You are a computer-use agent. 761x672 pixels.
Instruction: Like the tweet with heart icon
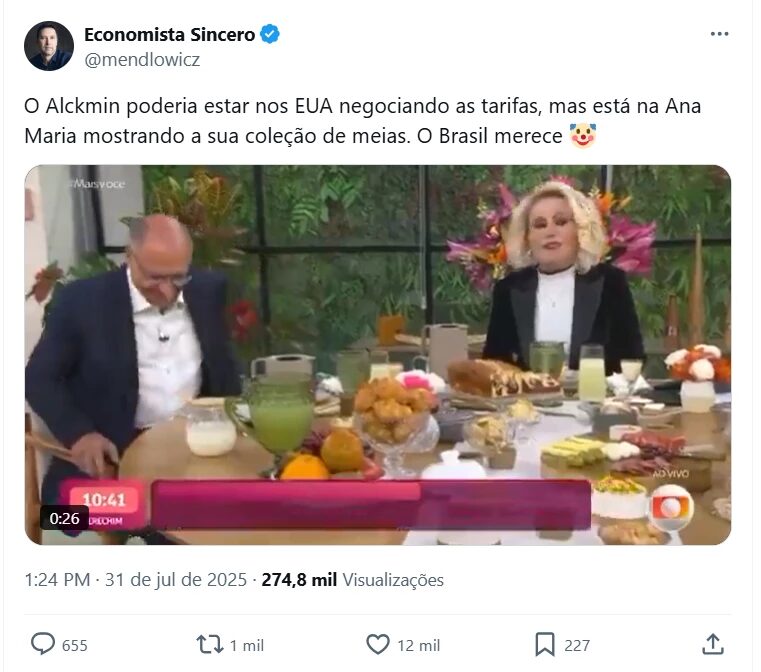point(378,644)
